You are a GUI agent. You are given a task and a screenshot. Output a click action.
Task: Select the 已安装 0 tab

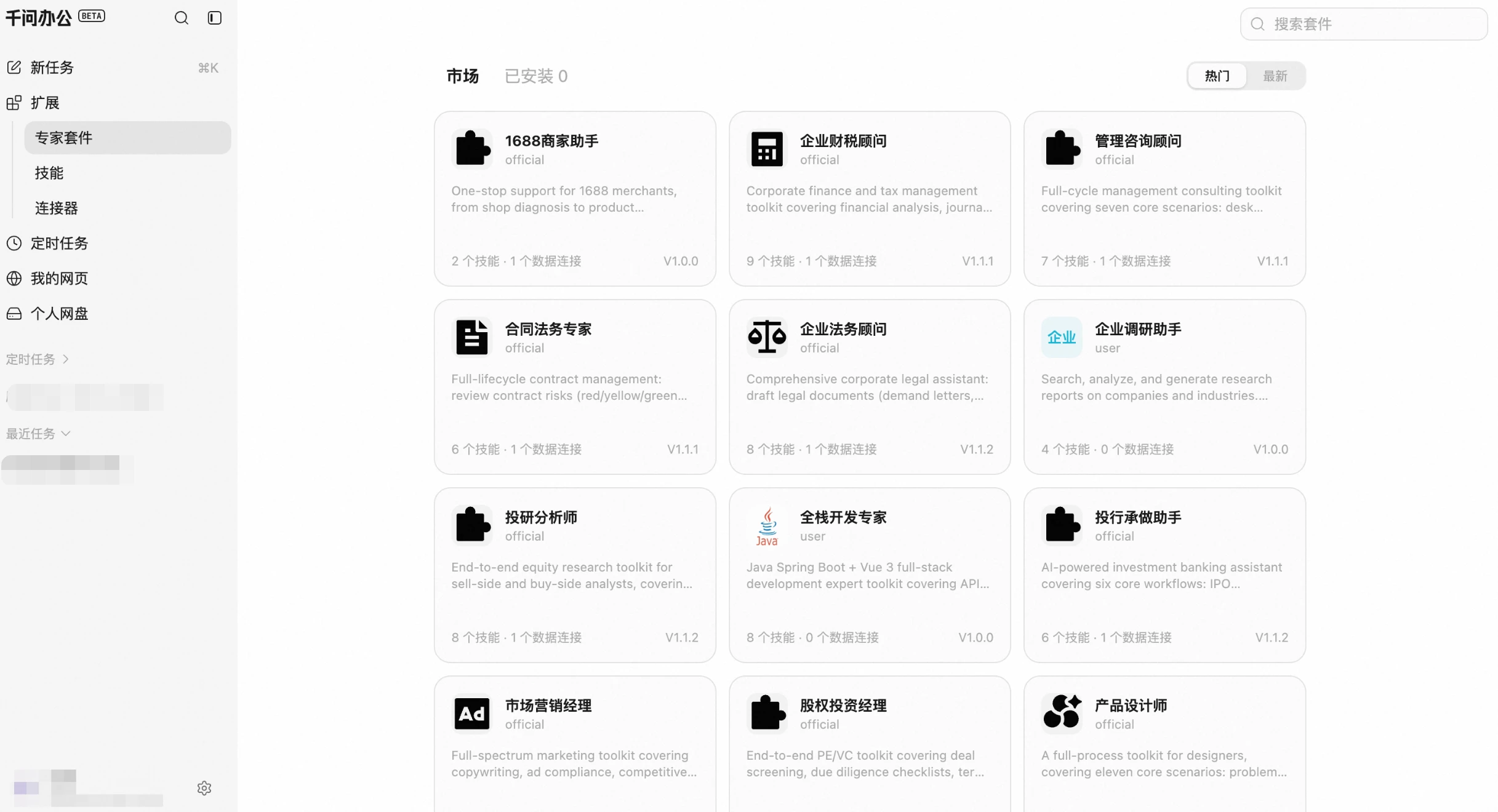[x=536, y=76]
